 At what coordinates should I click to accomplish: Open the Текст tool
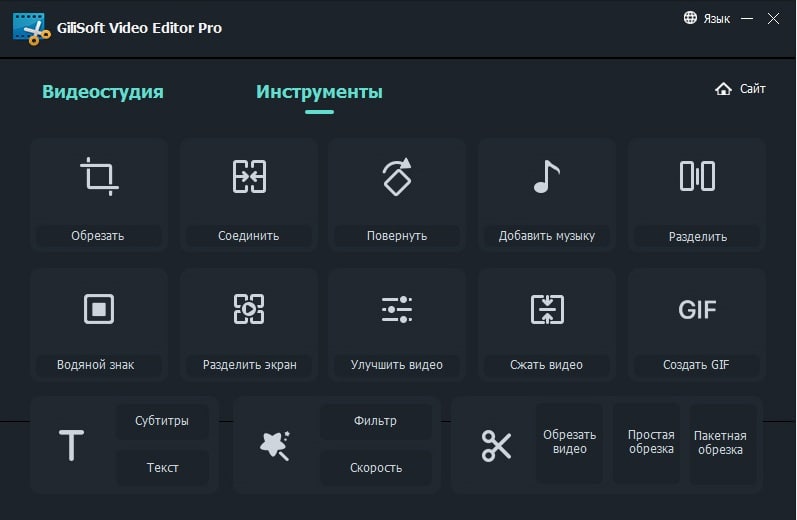[162, 468]
